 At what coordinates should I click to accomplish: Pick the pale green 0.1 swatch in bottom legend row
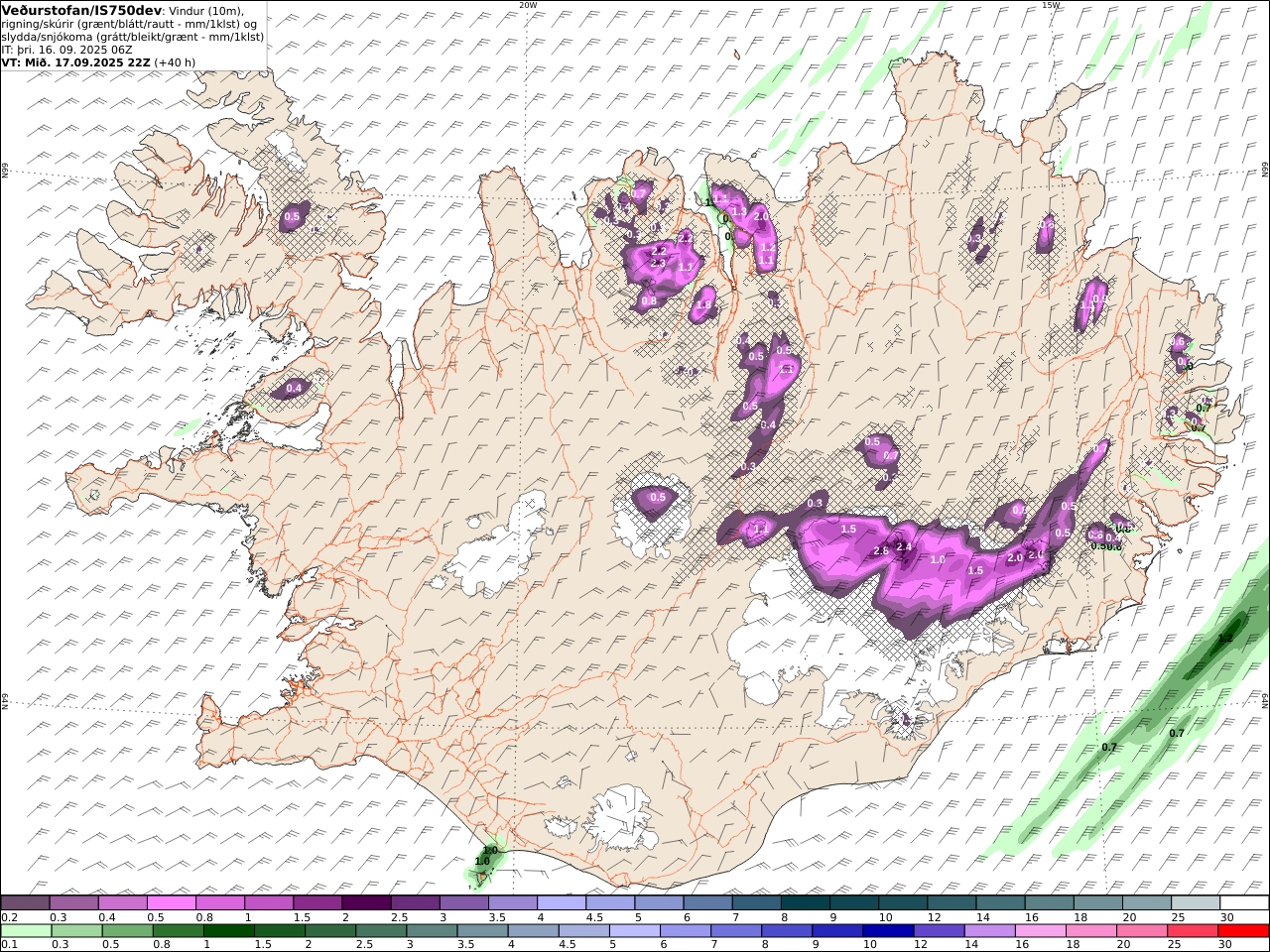point(26,930)
